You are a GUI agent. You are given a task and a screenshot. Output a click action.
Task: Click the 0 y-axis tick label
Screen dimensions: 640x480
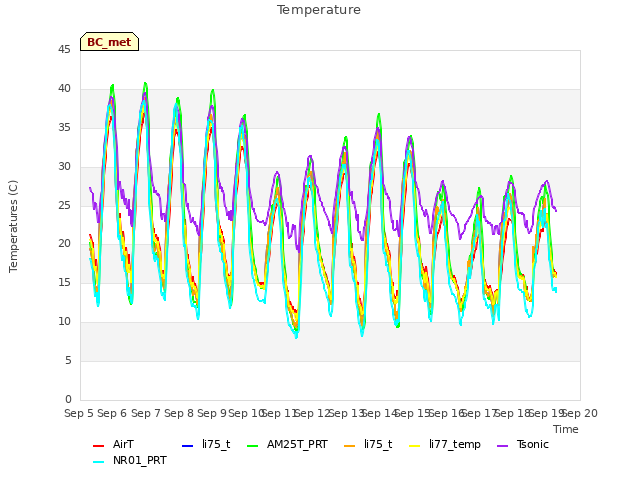tap(68, 399)
